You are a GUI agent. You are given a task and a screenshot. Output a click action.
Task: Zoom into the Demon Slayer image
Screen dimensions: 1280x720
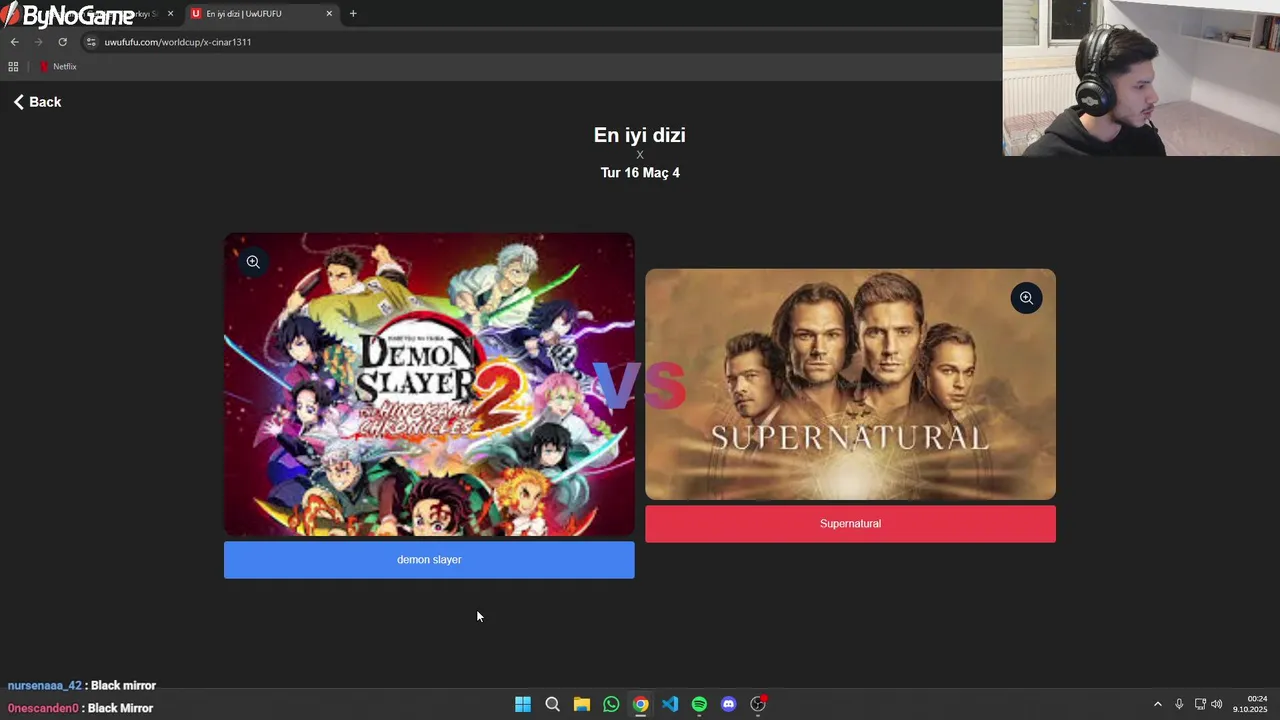tap(253, 262)
